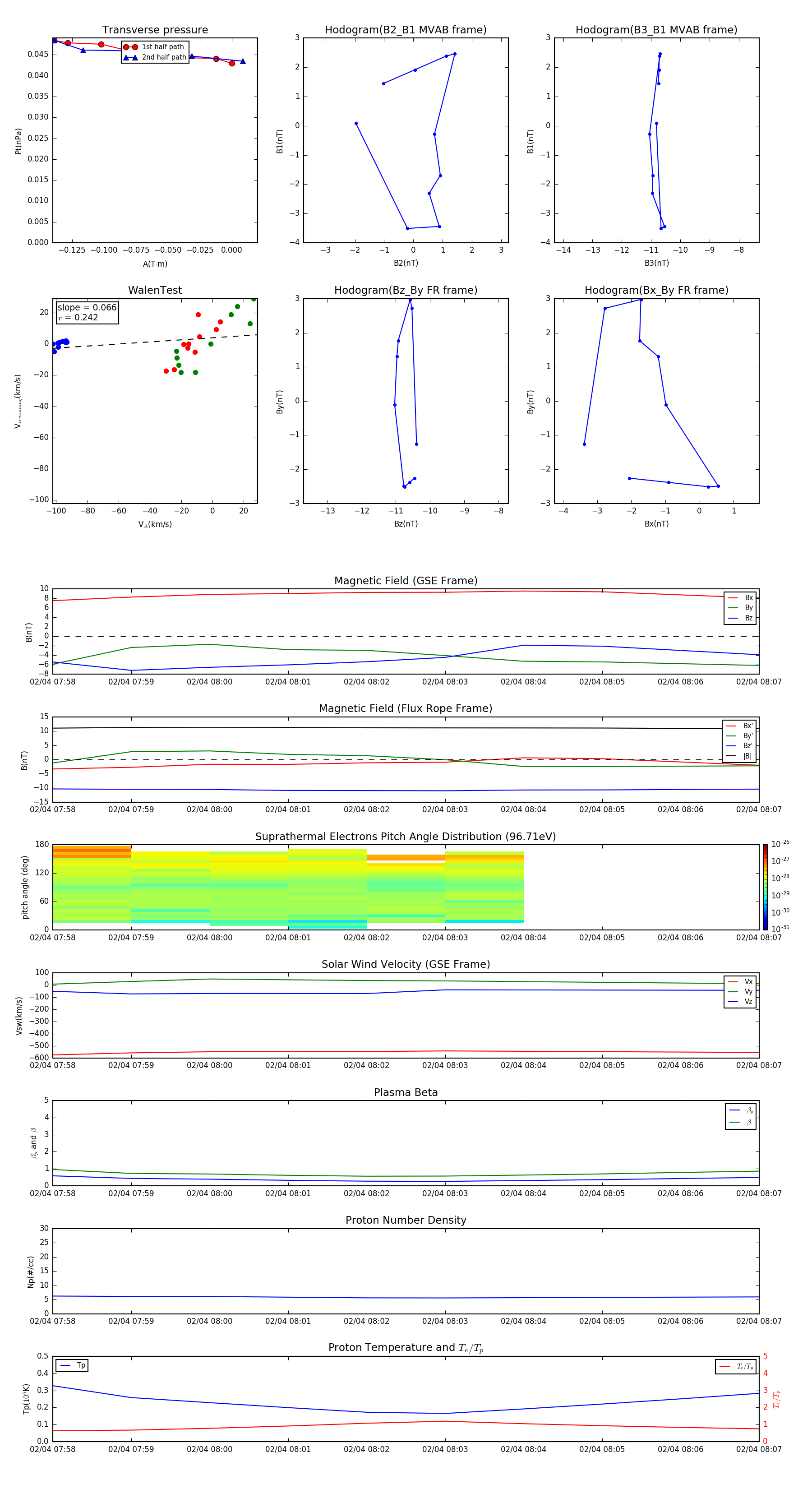The image size is (812, 1489).
Task: Select the Proton Temperature and Te/Tp title
Action: 406,1348
